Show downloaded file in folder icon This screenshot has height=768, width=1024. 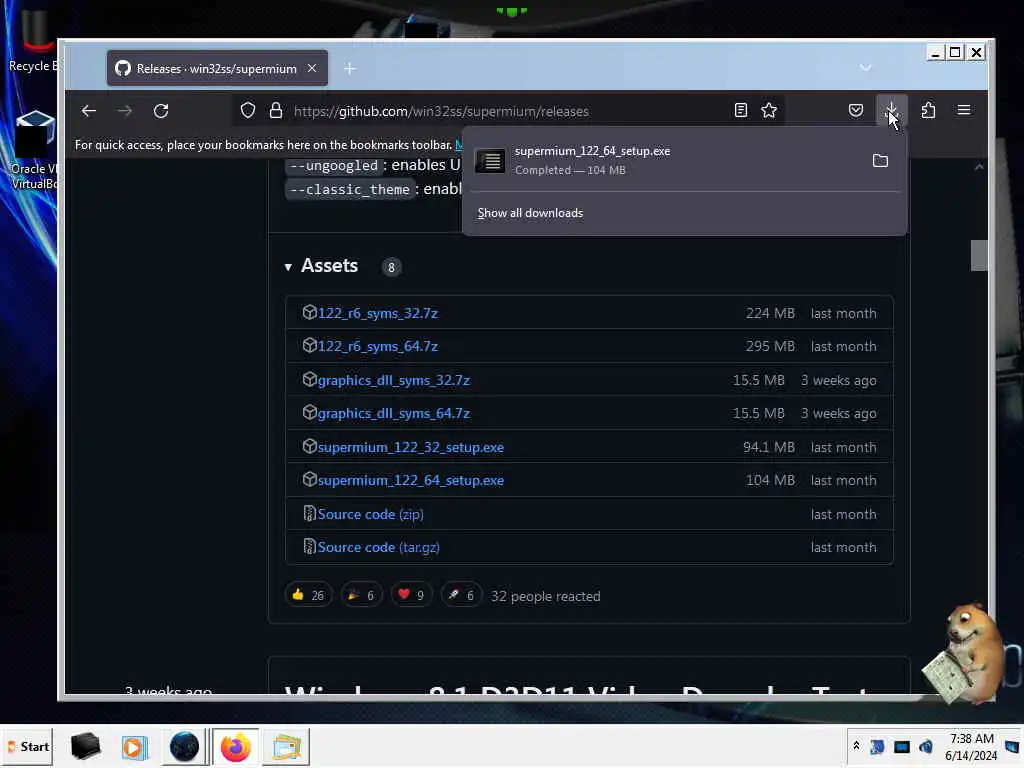point(880,161)
